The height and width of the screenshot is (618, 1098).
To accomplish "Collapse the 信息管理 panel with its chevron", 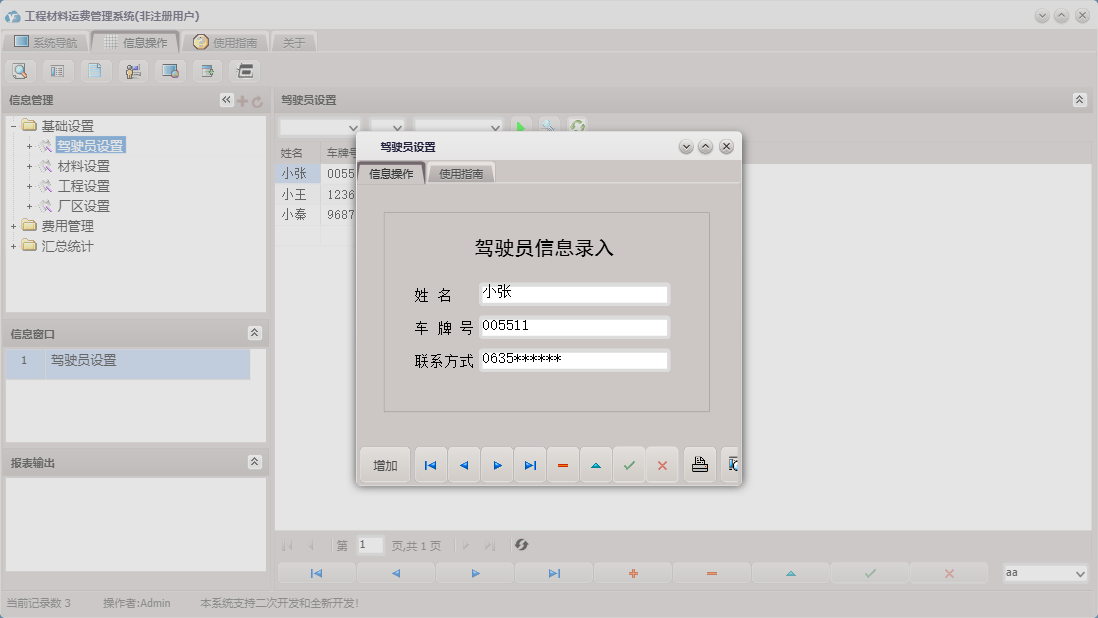I will (x=225, y=99).
